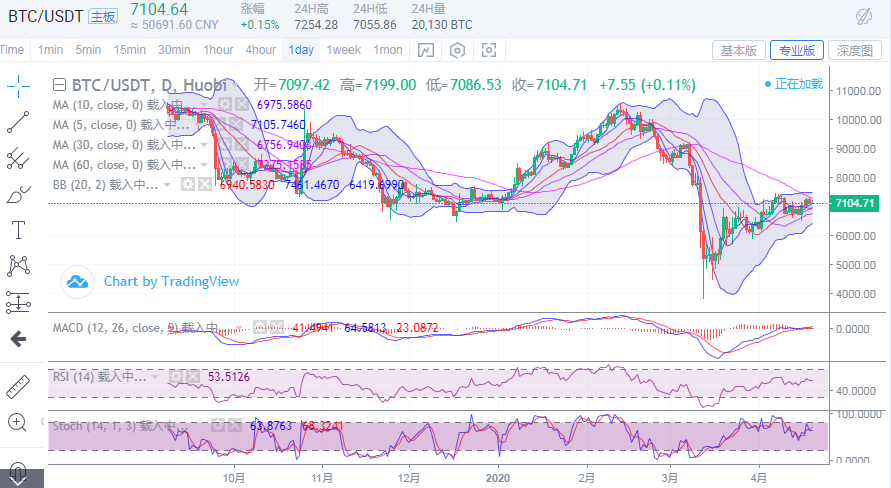The width and height of the screenshot is (891, 488).
Task: Select the pitchfork drawing tool
Action: 18,159
